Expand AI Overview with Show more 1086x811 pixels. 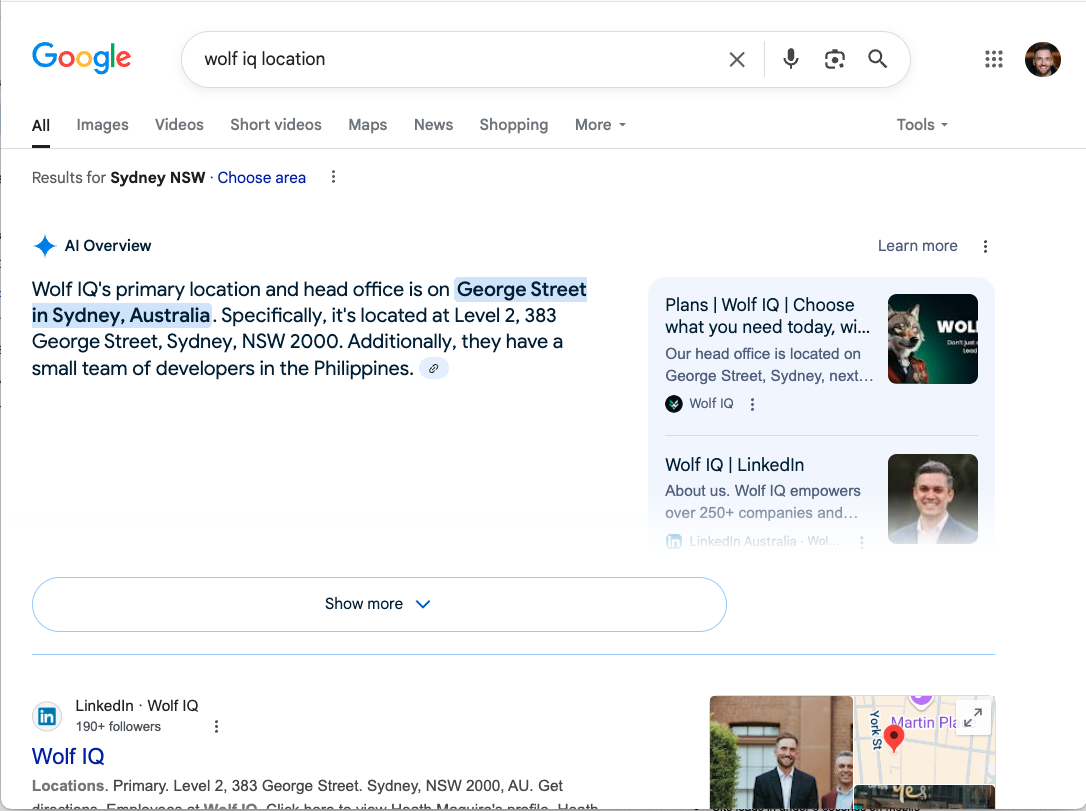379,604
